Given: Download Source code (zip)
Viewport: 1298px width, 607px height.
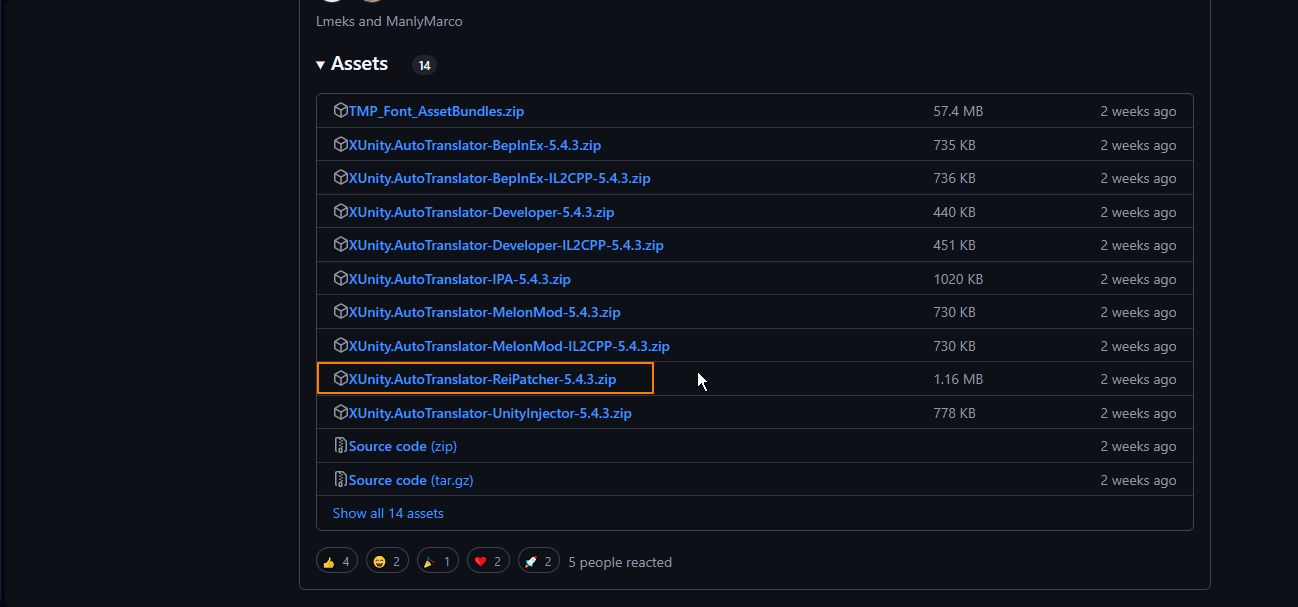Looking at the screenshot, I should [402, 446].
